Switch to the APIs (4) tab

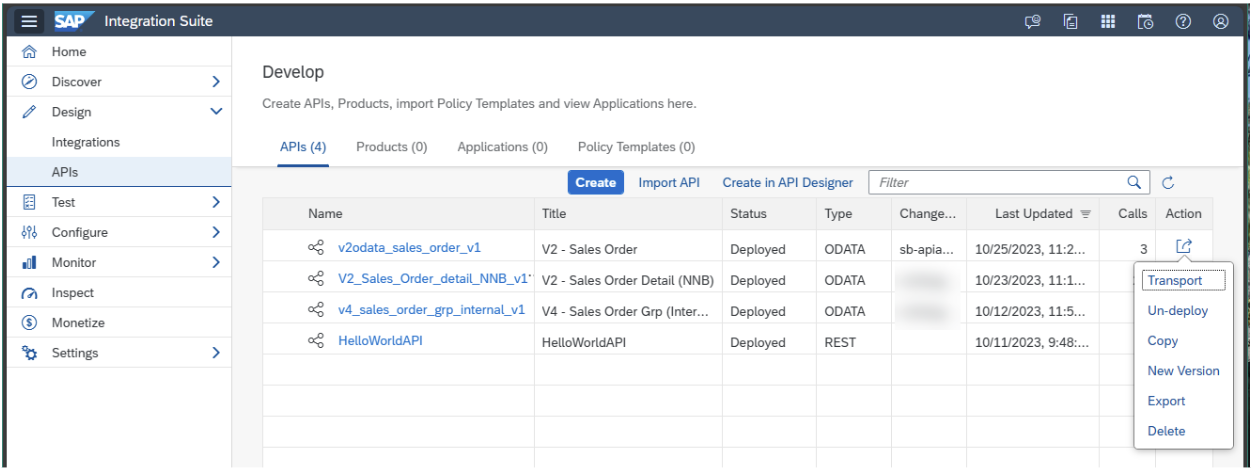(x=303, y=147)
